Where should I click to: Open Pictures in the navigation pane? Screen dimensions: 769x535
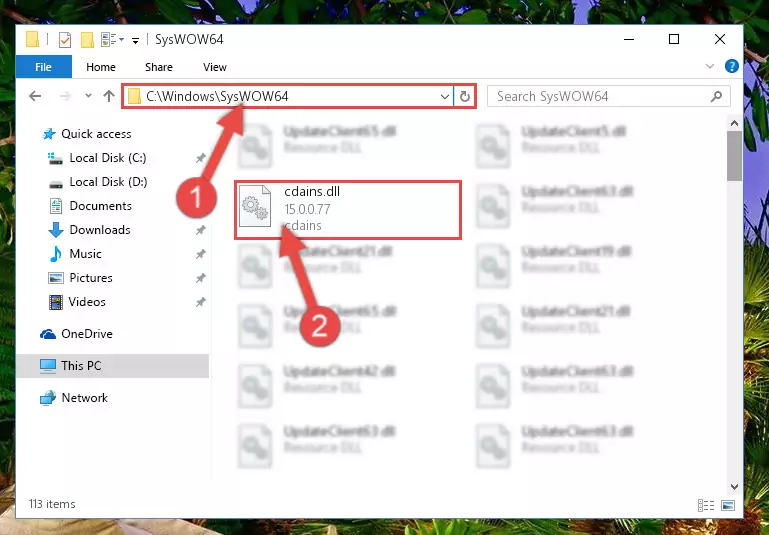click(91, 278)
